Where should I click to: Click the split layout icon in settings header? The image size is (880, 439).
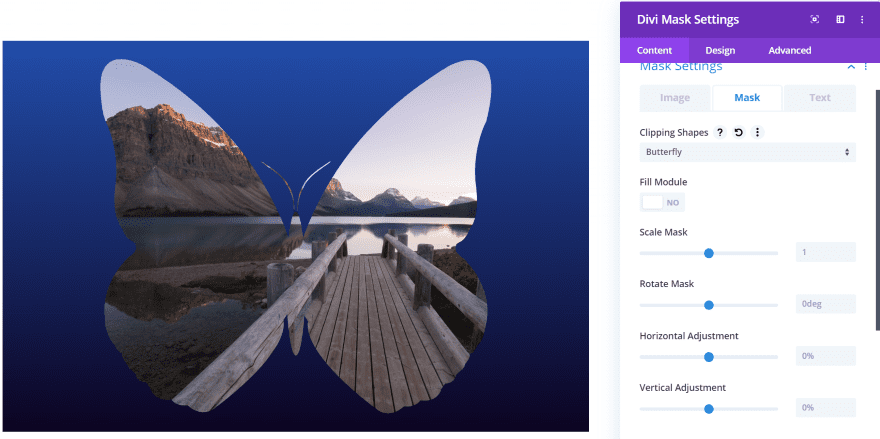point(840,20)
